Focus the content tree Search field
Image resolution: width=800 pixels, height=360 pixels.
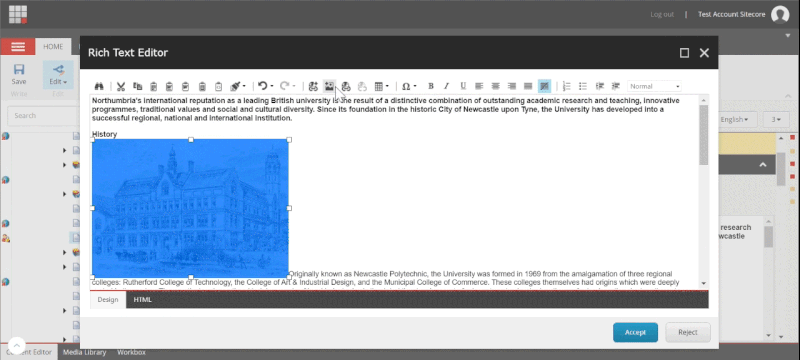(x=43, y=116)
